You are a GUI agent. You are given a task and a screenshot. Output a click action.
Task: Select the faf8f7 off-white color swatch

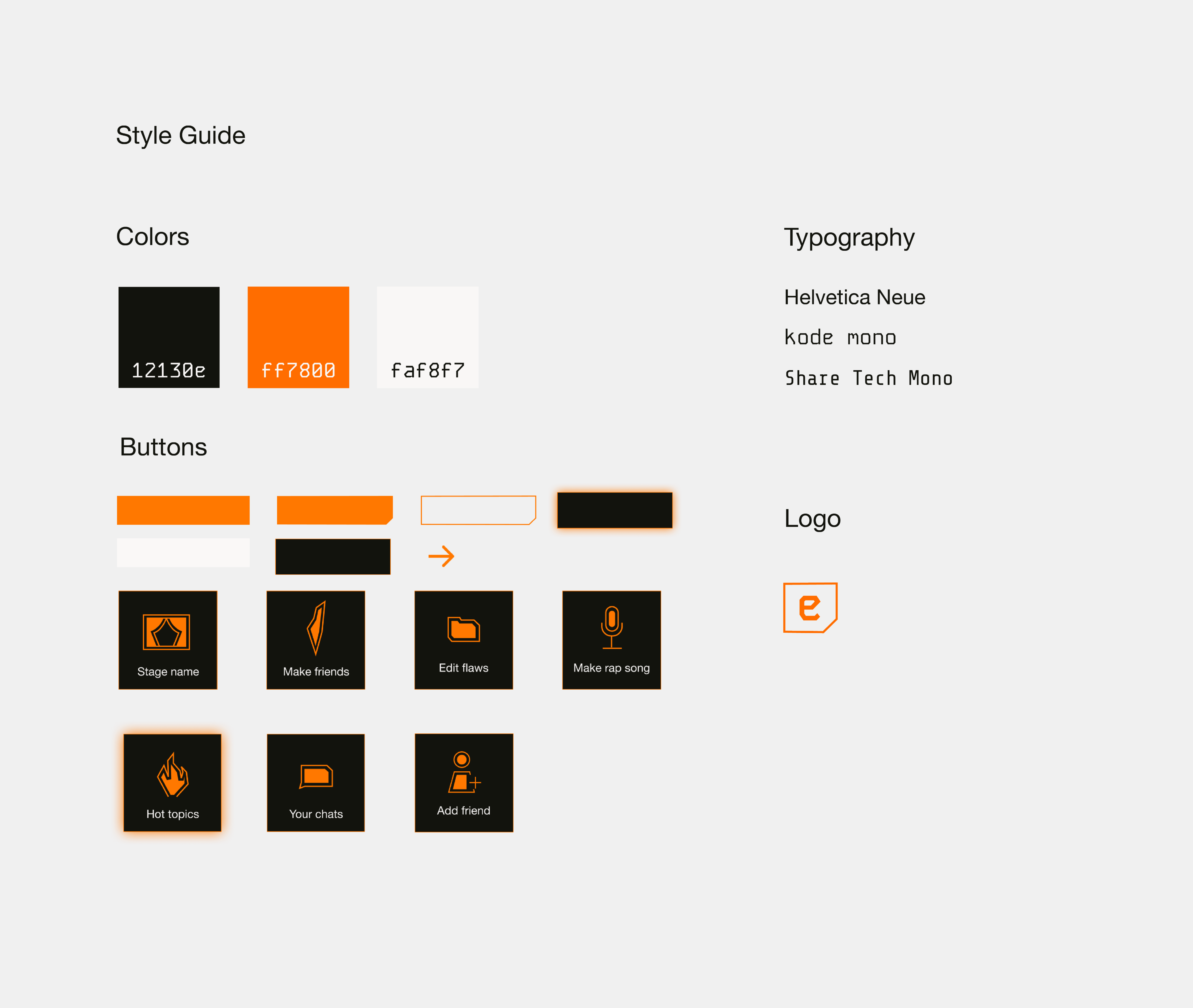click(x=427, y=337)
